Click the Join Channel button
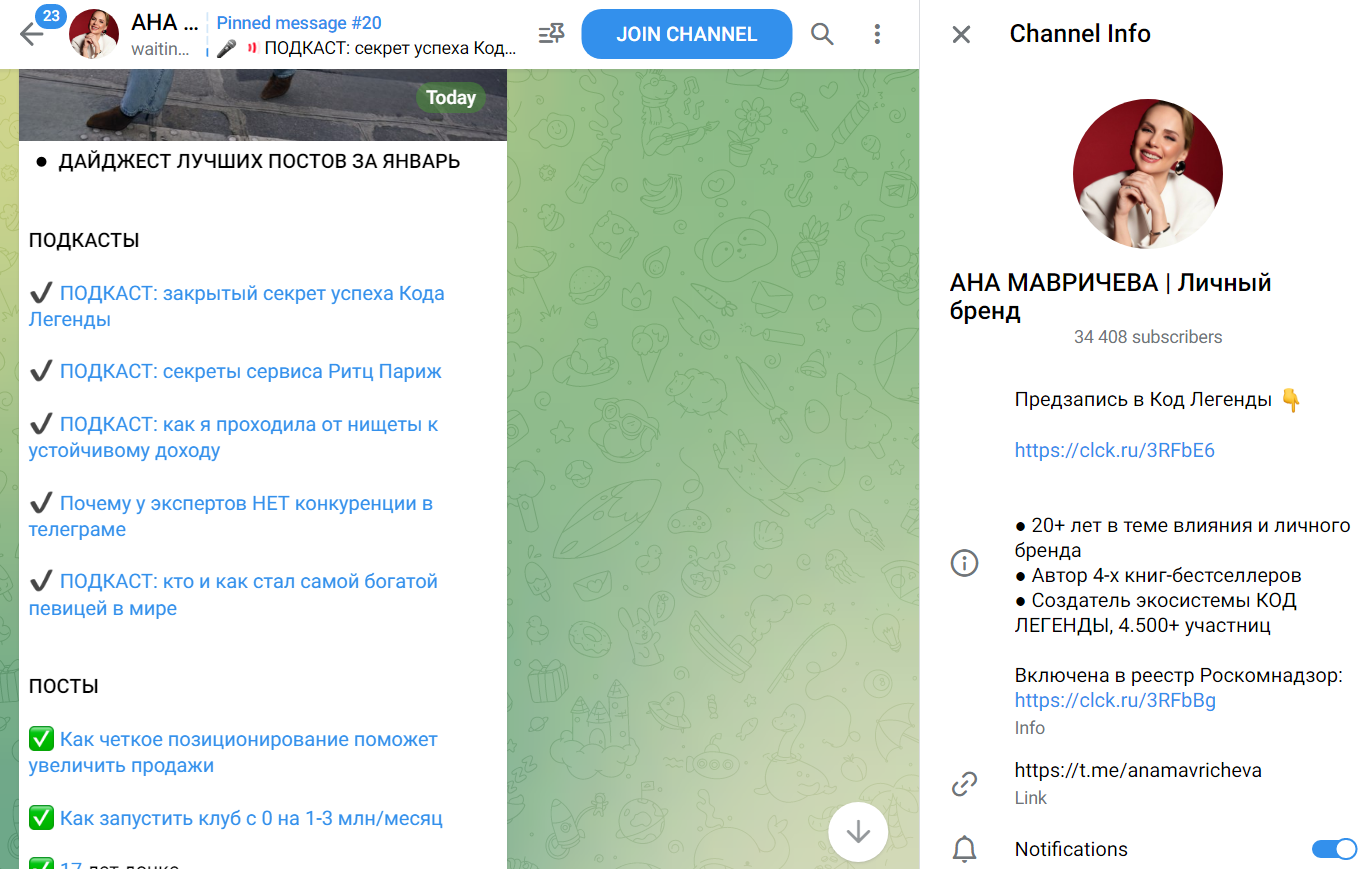Screen dimensions: 1367x869 point(686,34)
